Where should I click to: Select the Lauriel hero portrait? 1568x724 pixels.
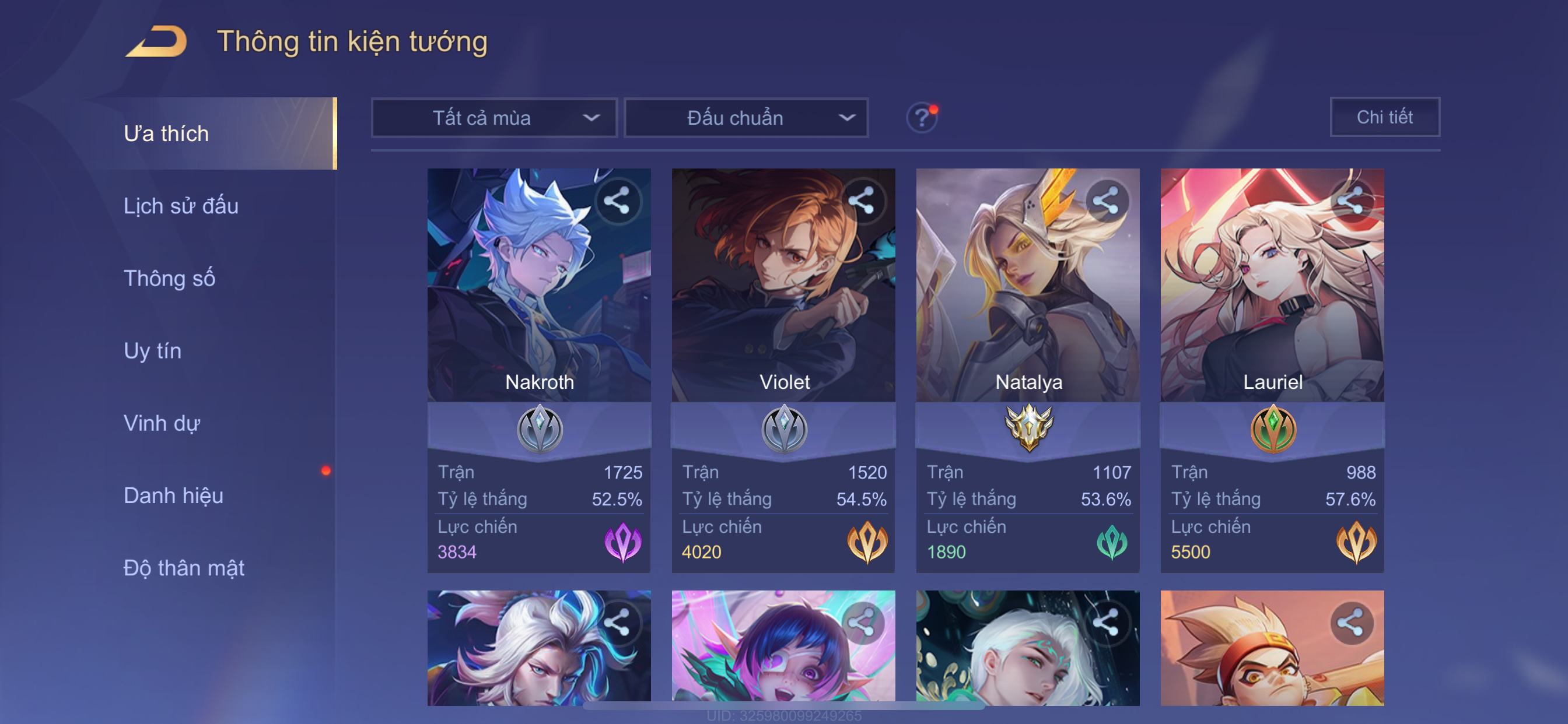point(1272,284)
